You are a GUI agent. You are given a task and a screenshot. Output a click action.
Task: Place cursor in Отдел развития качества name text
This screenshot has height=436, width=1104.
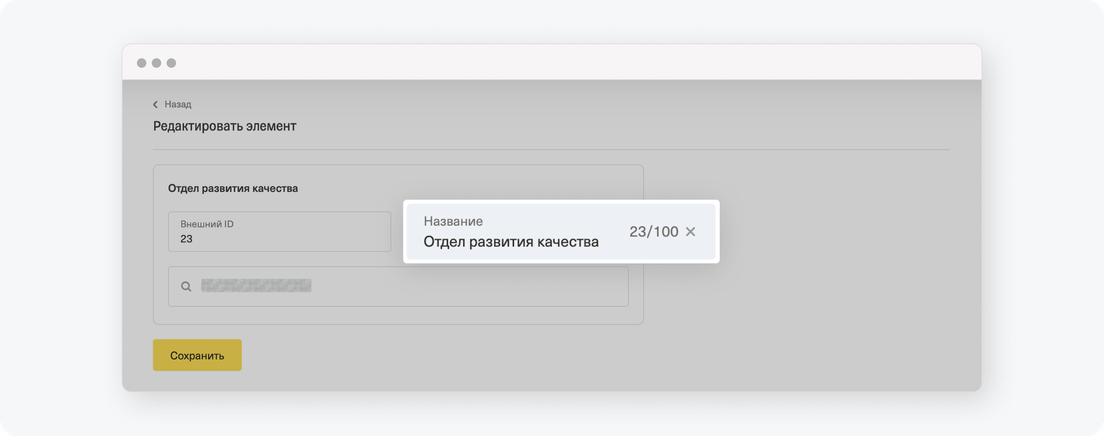[x=511, y=242]
